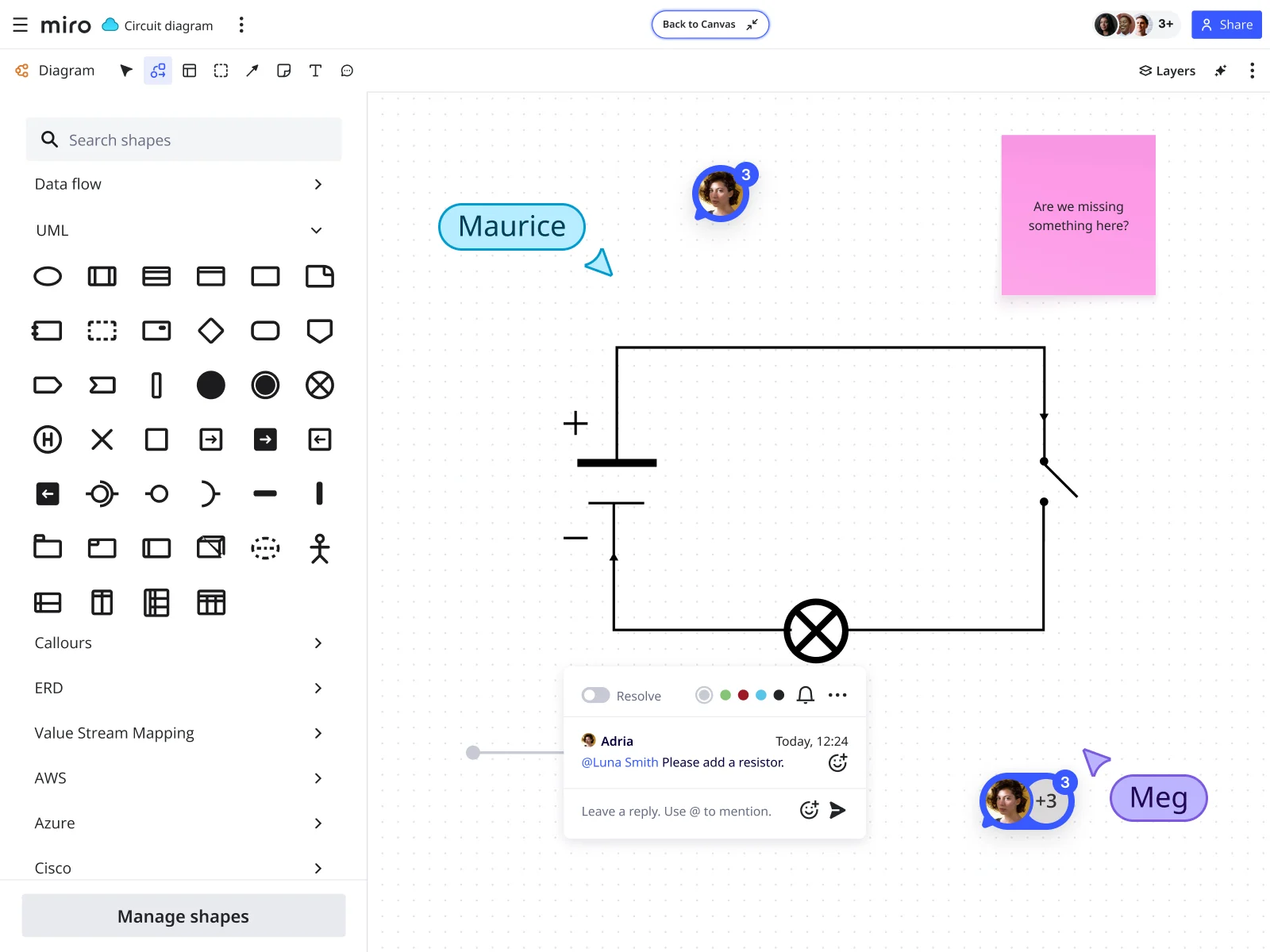Viewport: 1270px width, 952px height.
Task: Pick the circled H history shape
Action: (48, 440)
